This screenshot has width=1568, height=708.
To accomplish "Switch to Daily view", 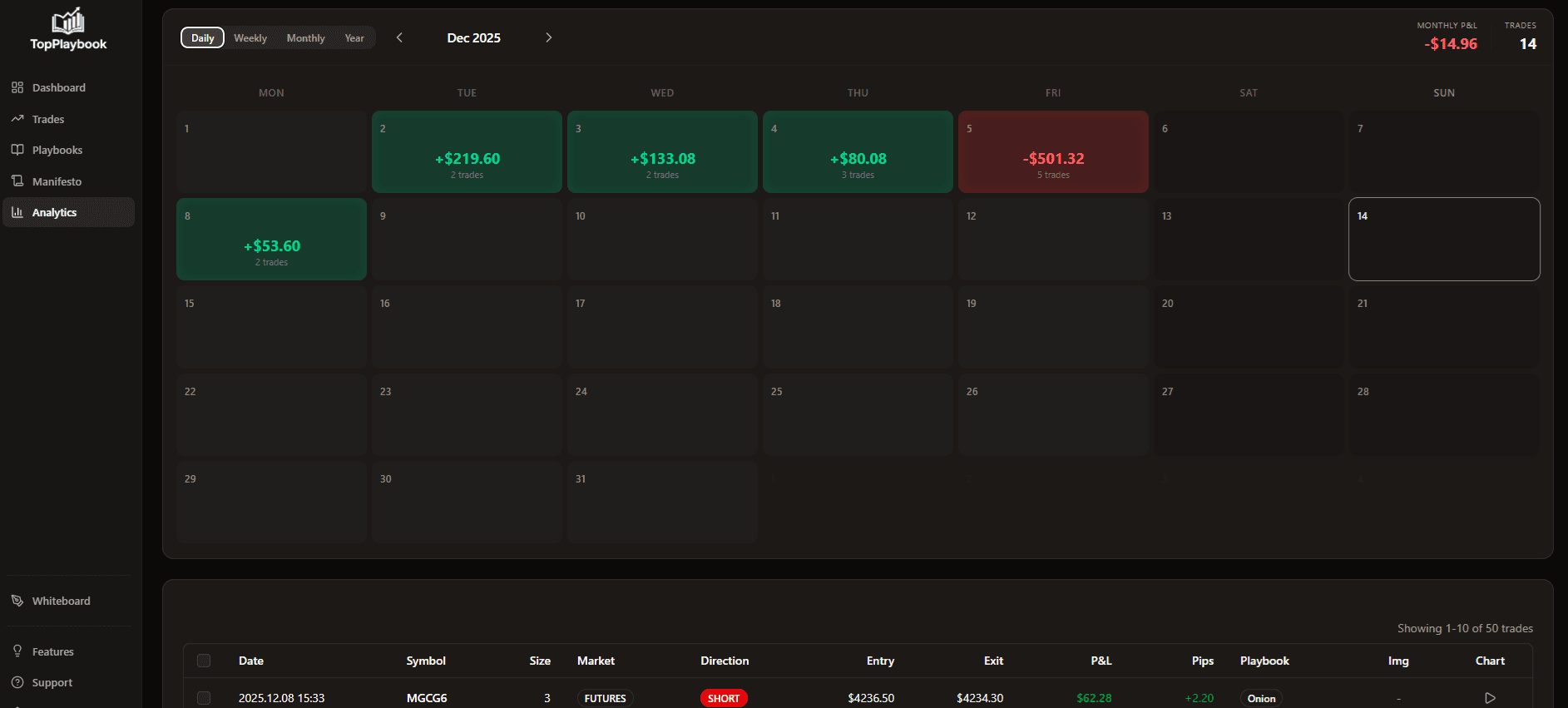I will [202, 37].
